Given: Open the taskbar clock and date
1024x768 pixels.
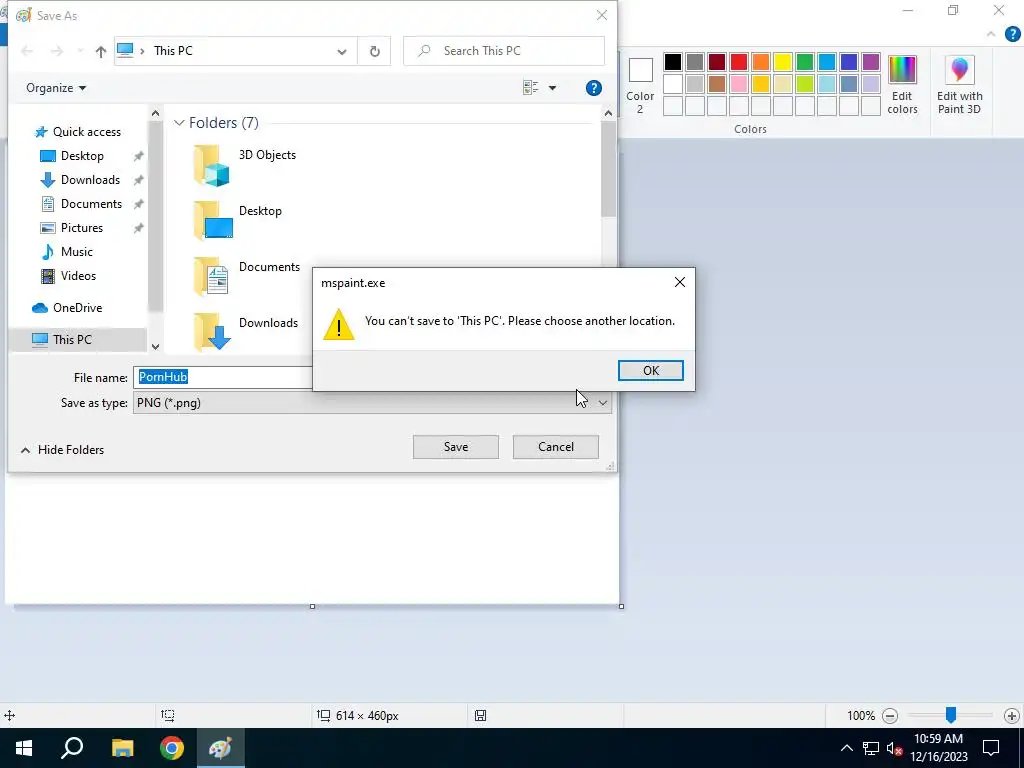Looking at the screenshot, I should coord(938,748).
